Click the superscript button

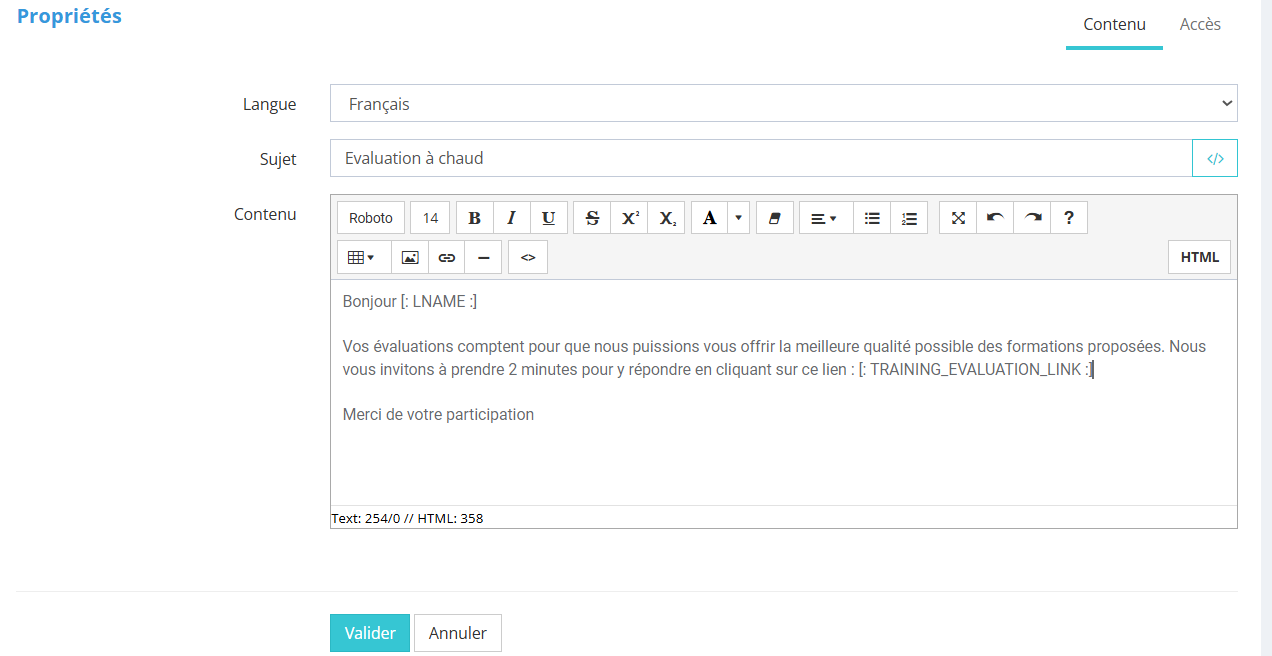[630, 218]
